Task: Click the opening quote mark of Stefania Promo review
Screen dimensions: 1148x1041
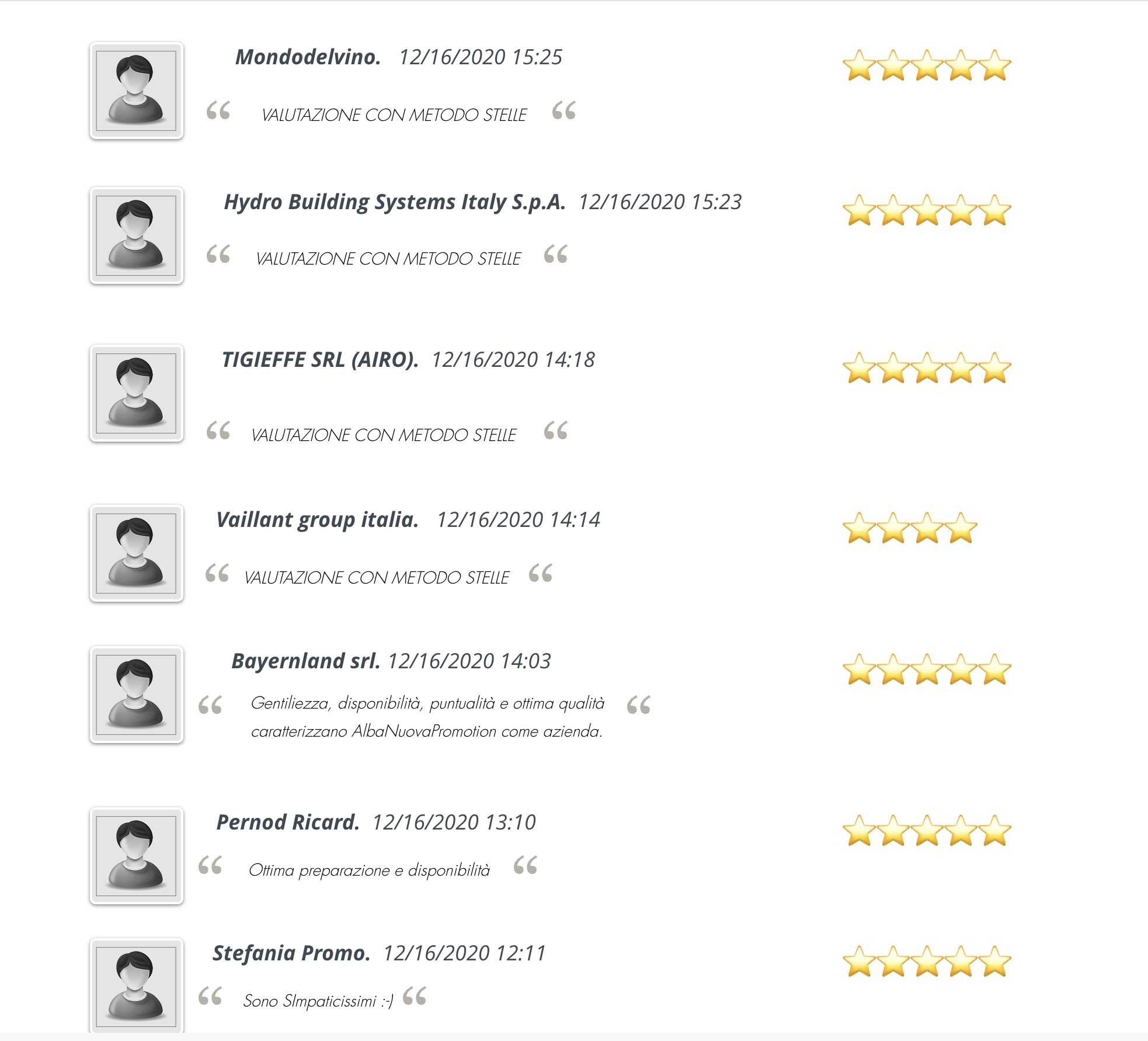Action: tap(210, 995)
